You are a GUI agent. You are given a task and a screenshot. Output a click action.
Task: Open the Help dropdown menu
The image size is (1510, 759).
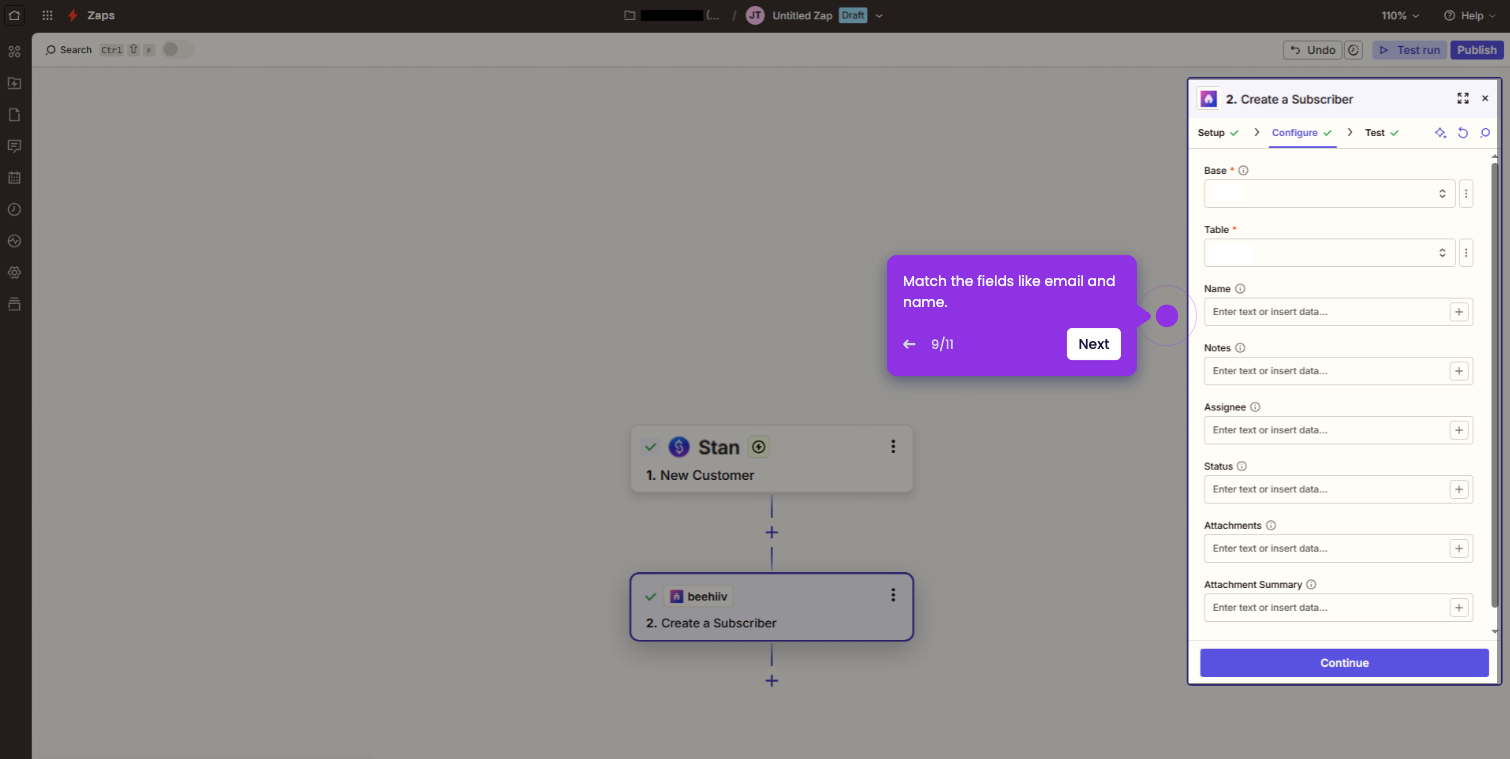click(x=1470, y=15)
